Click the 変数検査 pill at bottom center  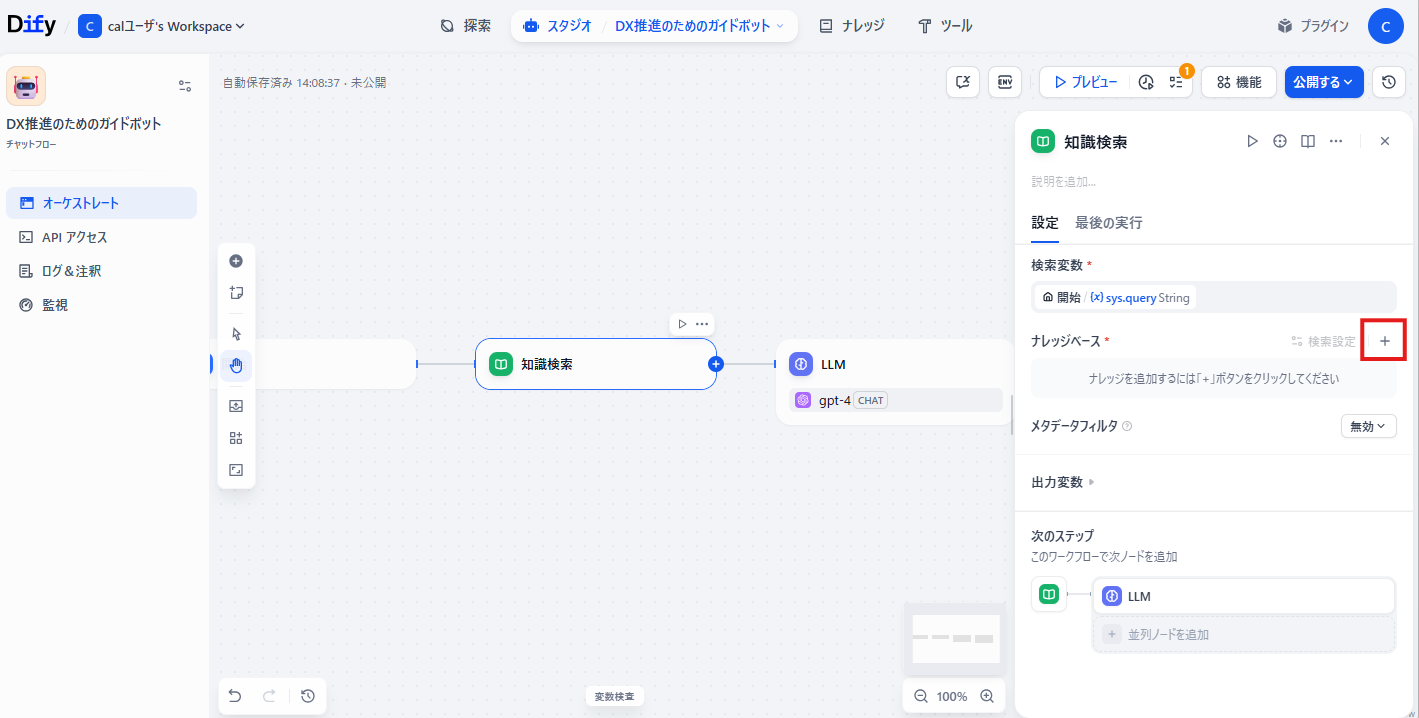[614, 695]
